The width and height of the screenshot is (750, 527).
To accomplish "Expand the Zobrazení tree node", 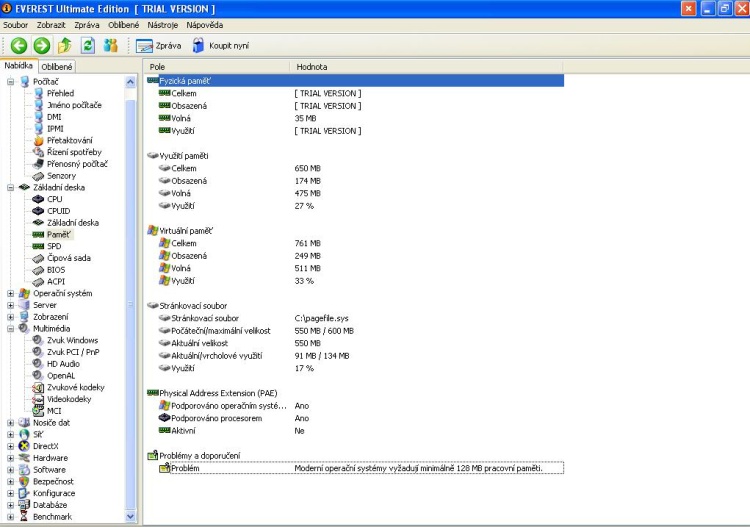I will [x=11, y=317].
